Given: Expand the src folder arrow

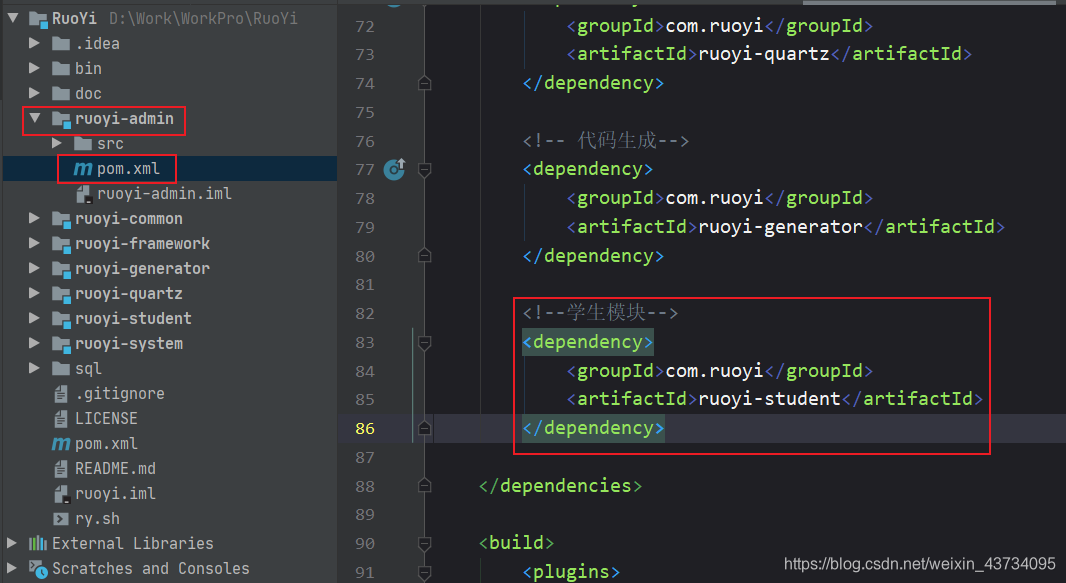Looking at the screenshot, I should click(x=57, y=143).
